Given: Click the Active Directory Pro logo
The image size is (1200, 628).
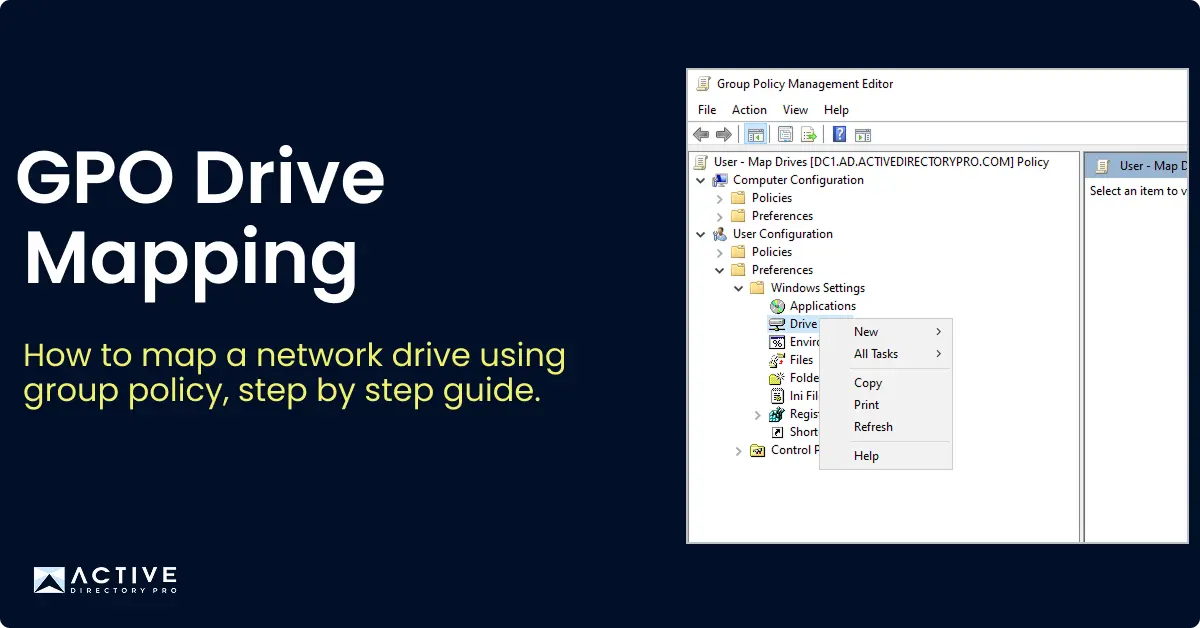Looking at the screenshot, I should tap(105, 580).
